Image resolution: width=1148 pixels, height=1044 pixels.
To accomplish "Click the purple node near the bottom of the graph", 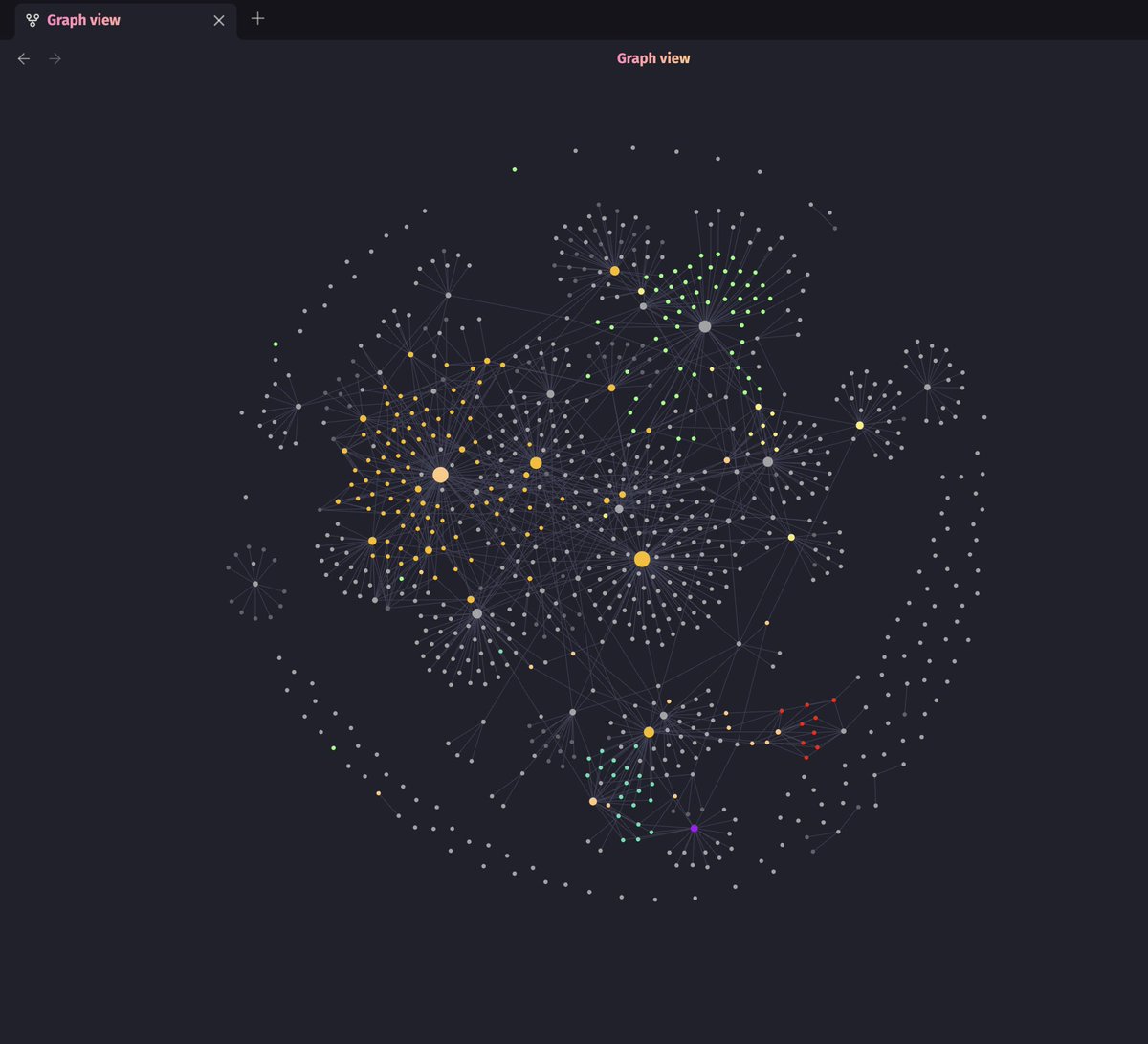I will pos(693,826).
